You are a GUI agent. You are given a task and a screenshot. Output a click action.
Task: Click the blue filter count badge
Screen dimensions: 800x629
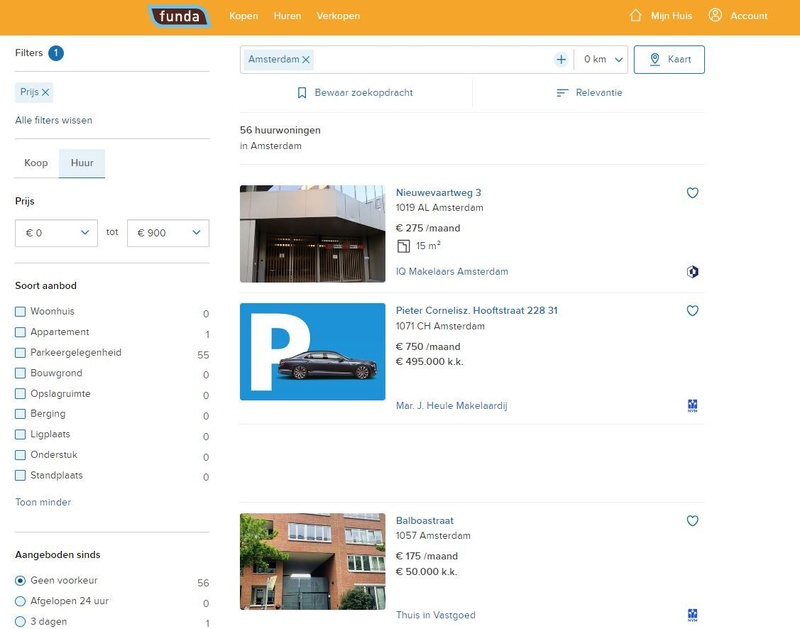coord(56,53)
